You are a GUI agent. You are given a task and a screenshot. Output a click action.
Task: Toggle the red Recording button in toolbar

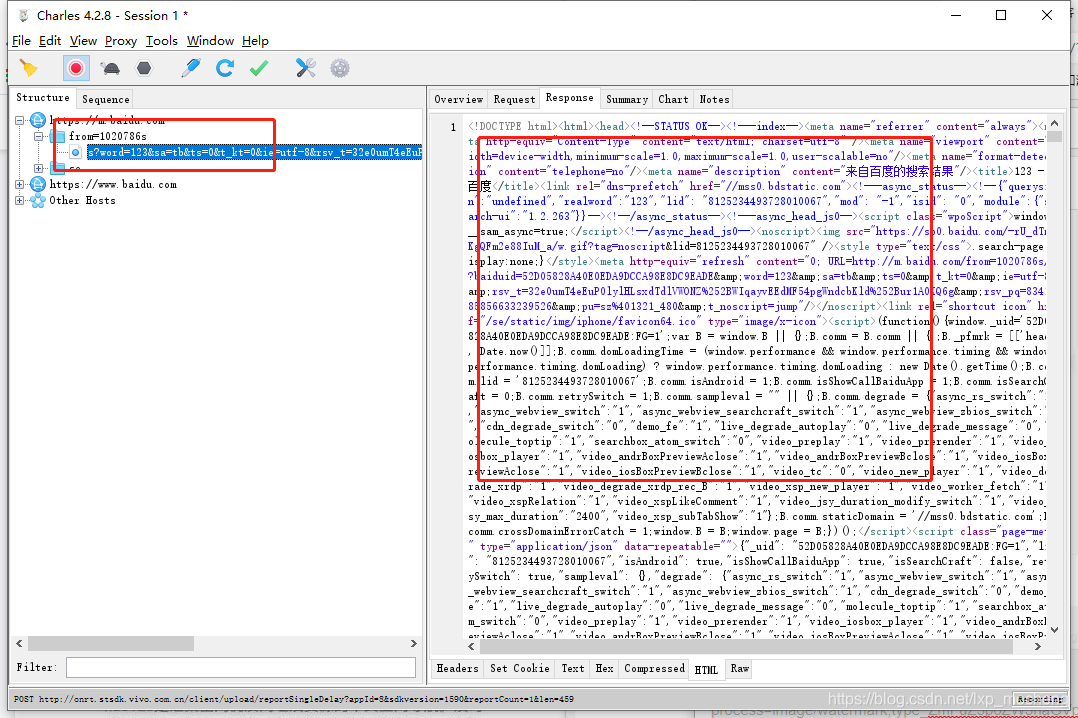click(76, 68)
